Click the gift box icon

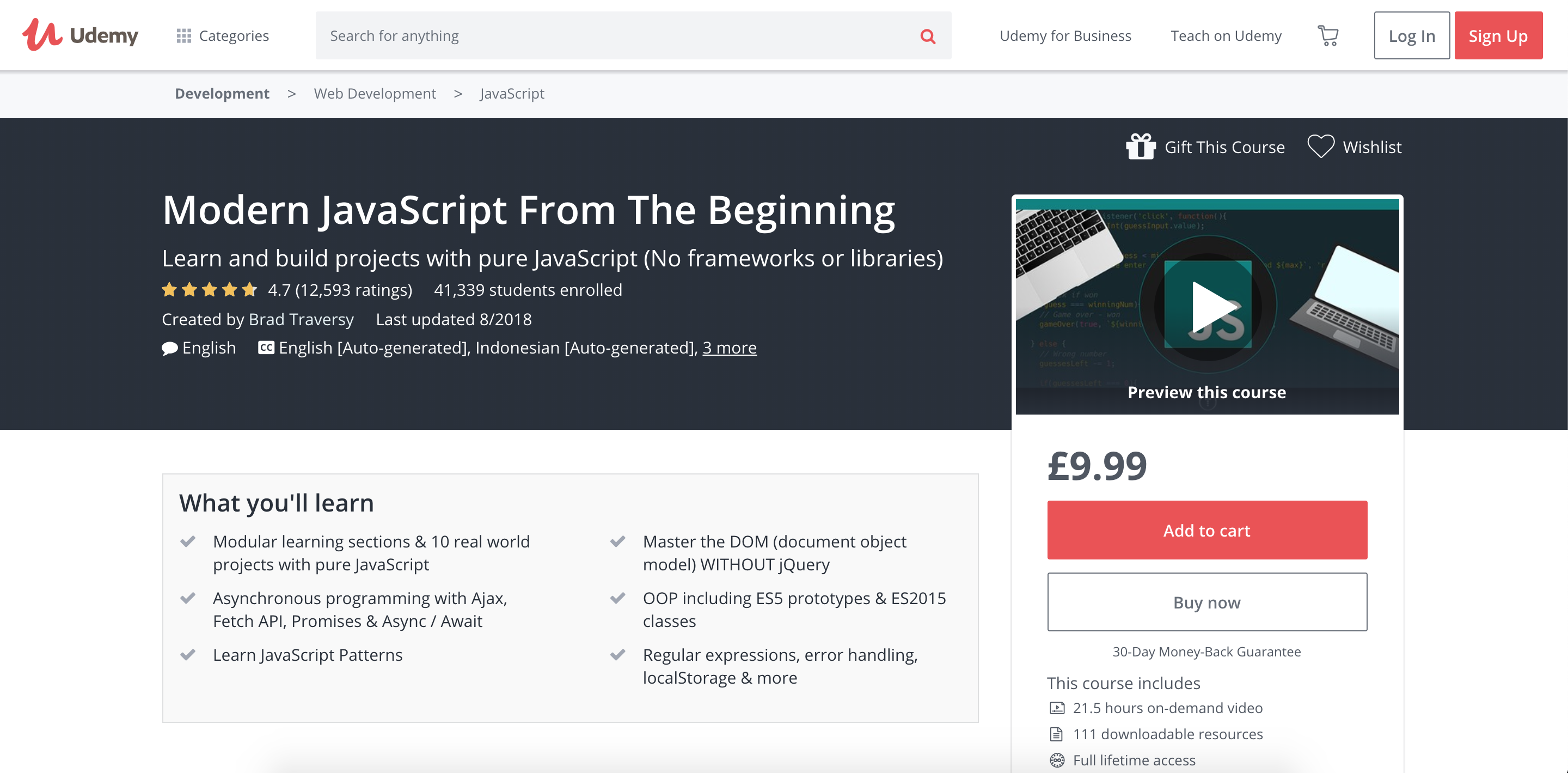pos(1140,147)
